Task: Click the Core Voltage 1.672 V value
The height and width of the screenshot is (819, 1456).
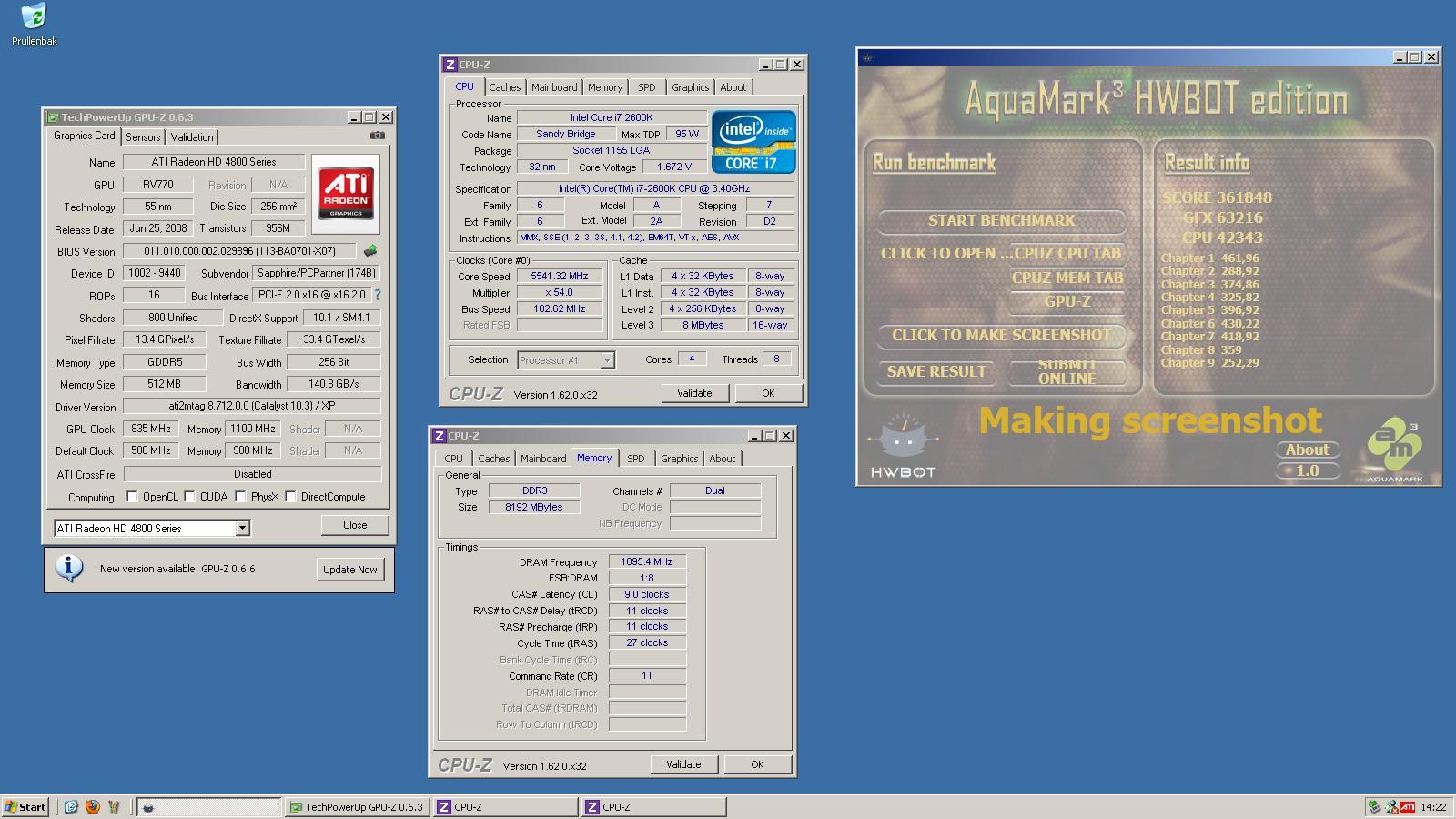Action: click(x=674, y=167)
